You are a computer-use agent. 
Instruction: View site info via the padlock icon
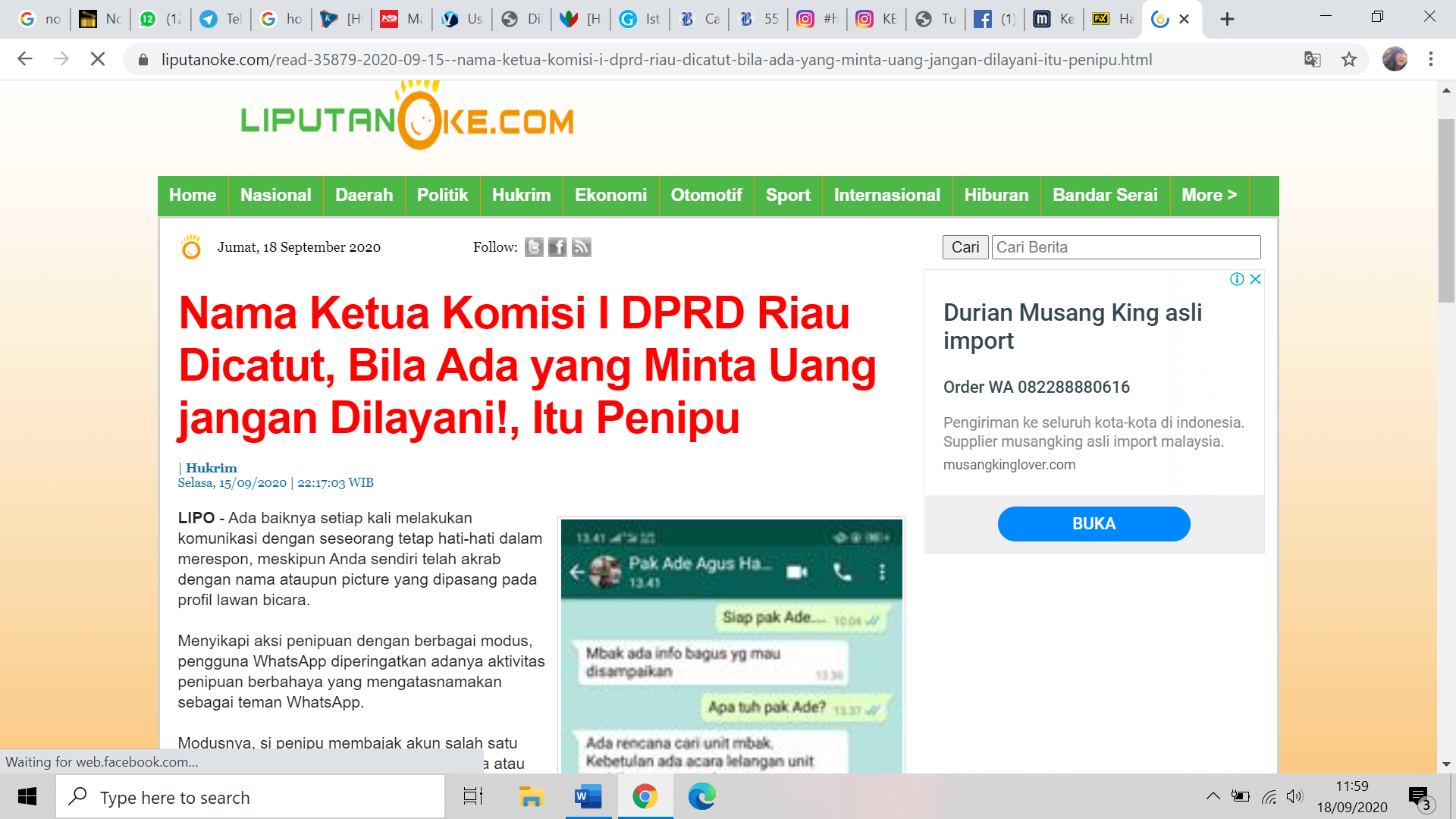pyautogui.click(x=143, y=59)
